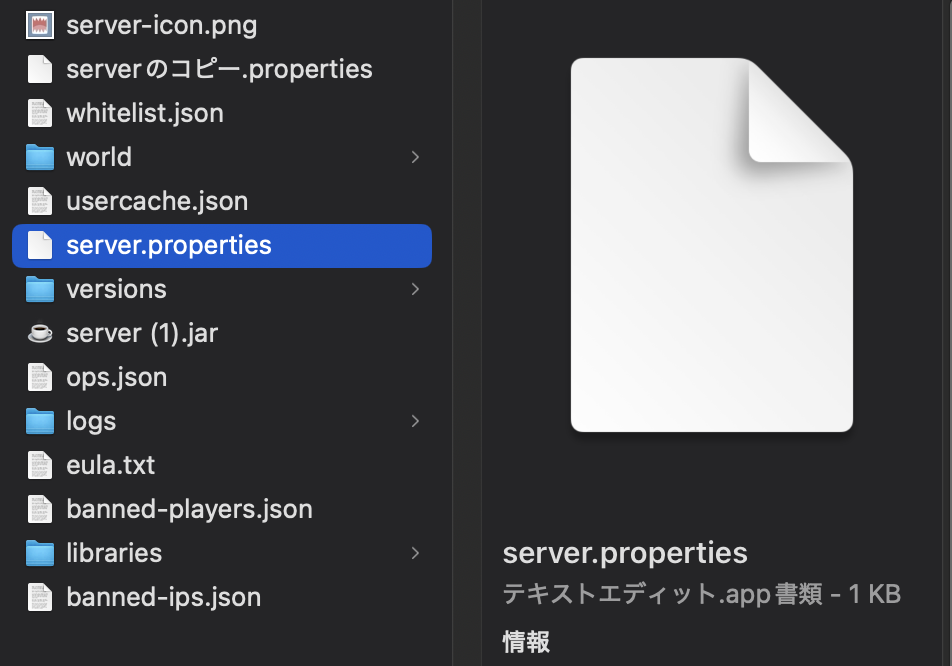This screenshot has height=666, width=952.
Task: Click the server.properties title in preview pane
Action: 625,553
